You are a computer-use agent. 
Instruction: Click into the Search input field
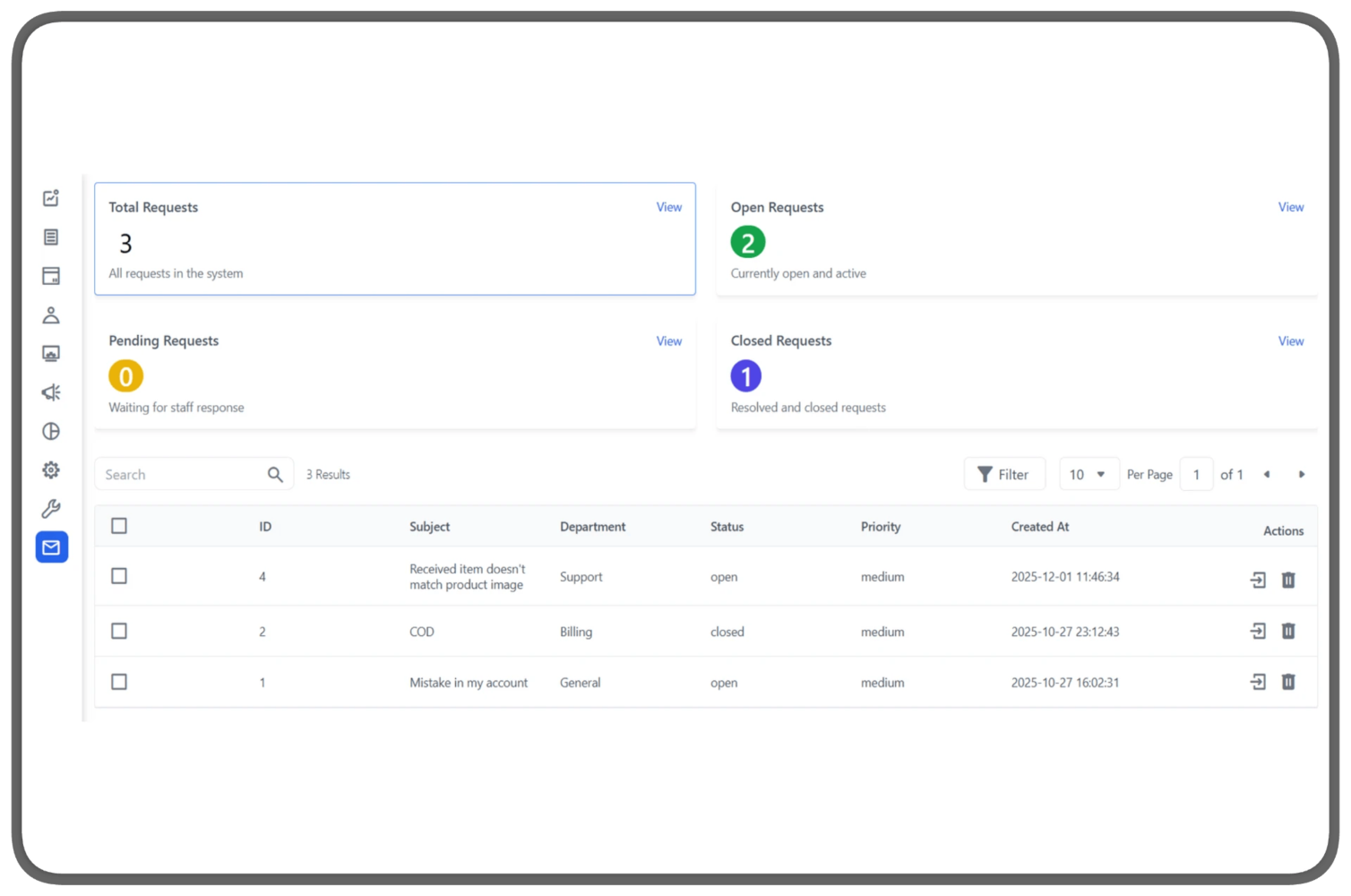(x=181, y=475)
